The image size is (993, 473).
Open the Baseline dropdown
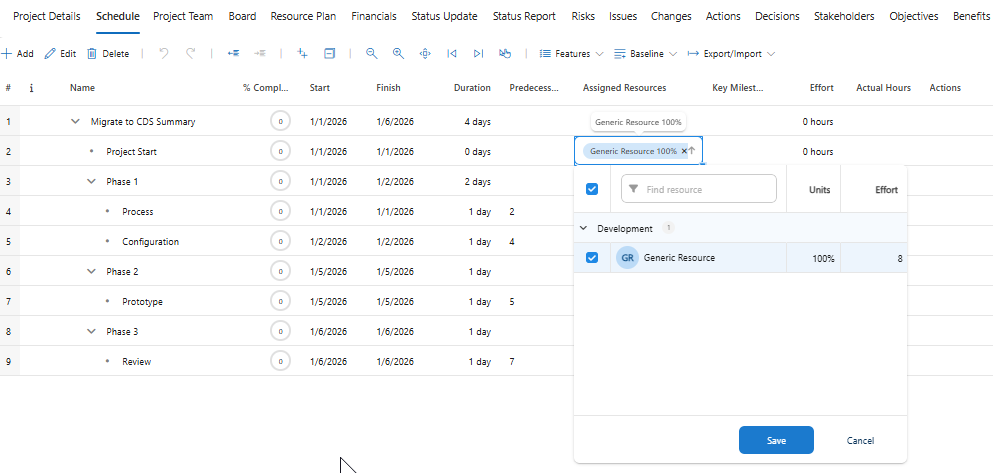click(645, 54)
